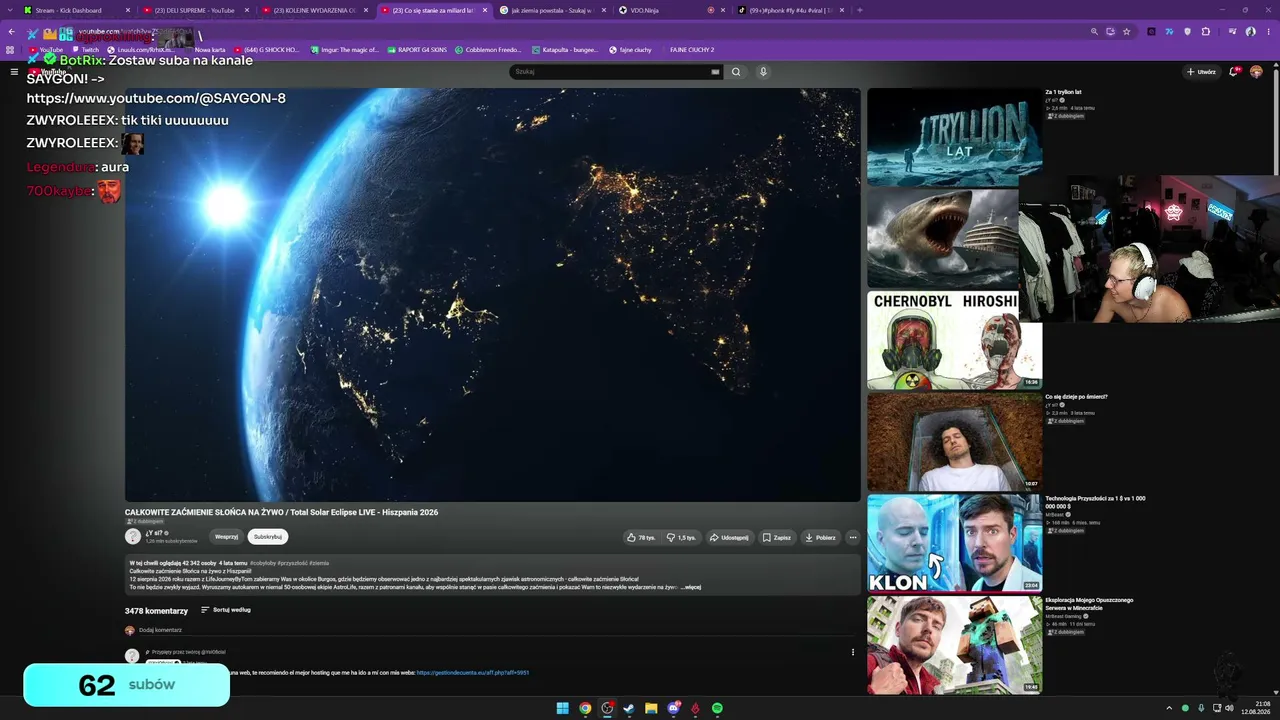Like the video with 78 tys. thumbs up
The width and height of the screenshot is (1280, 720).
641,537
